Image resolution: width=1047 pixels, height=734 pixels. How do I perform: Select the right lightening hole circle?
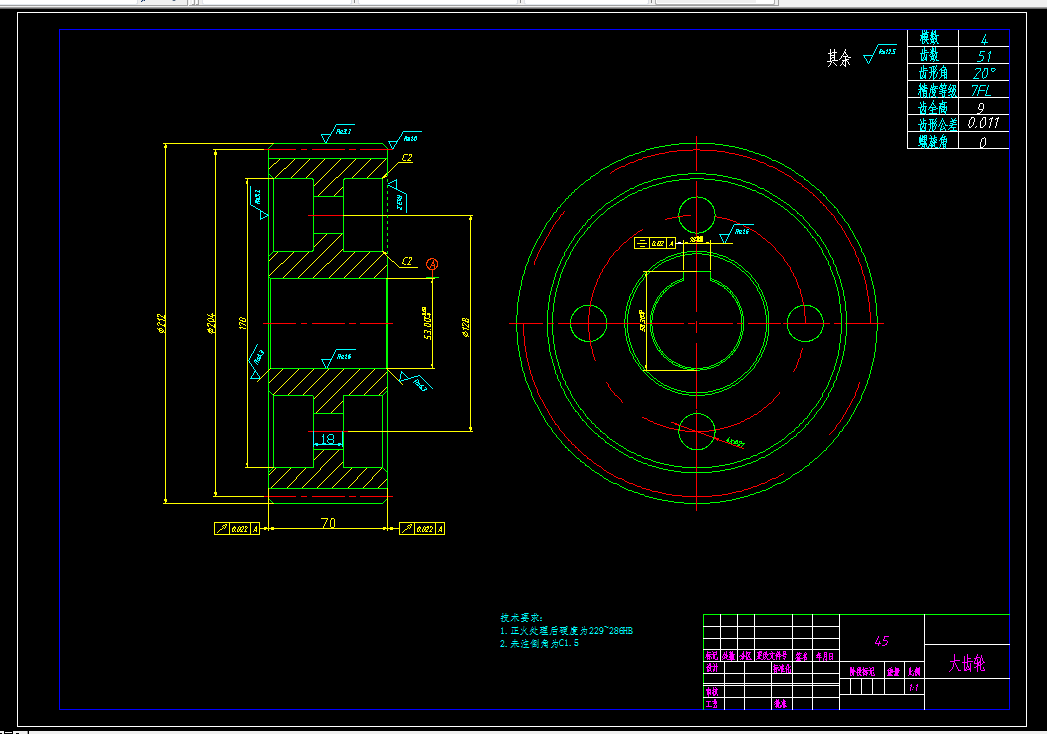click(x=805, y=323)
